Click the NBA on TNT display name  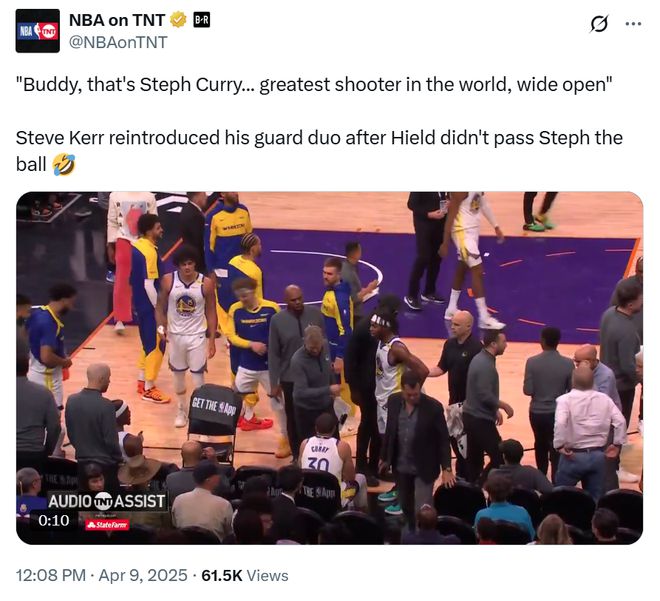pos(117,20)
